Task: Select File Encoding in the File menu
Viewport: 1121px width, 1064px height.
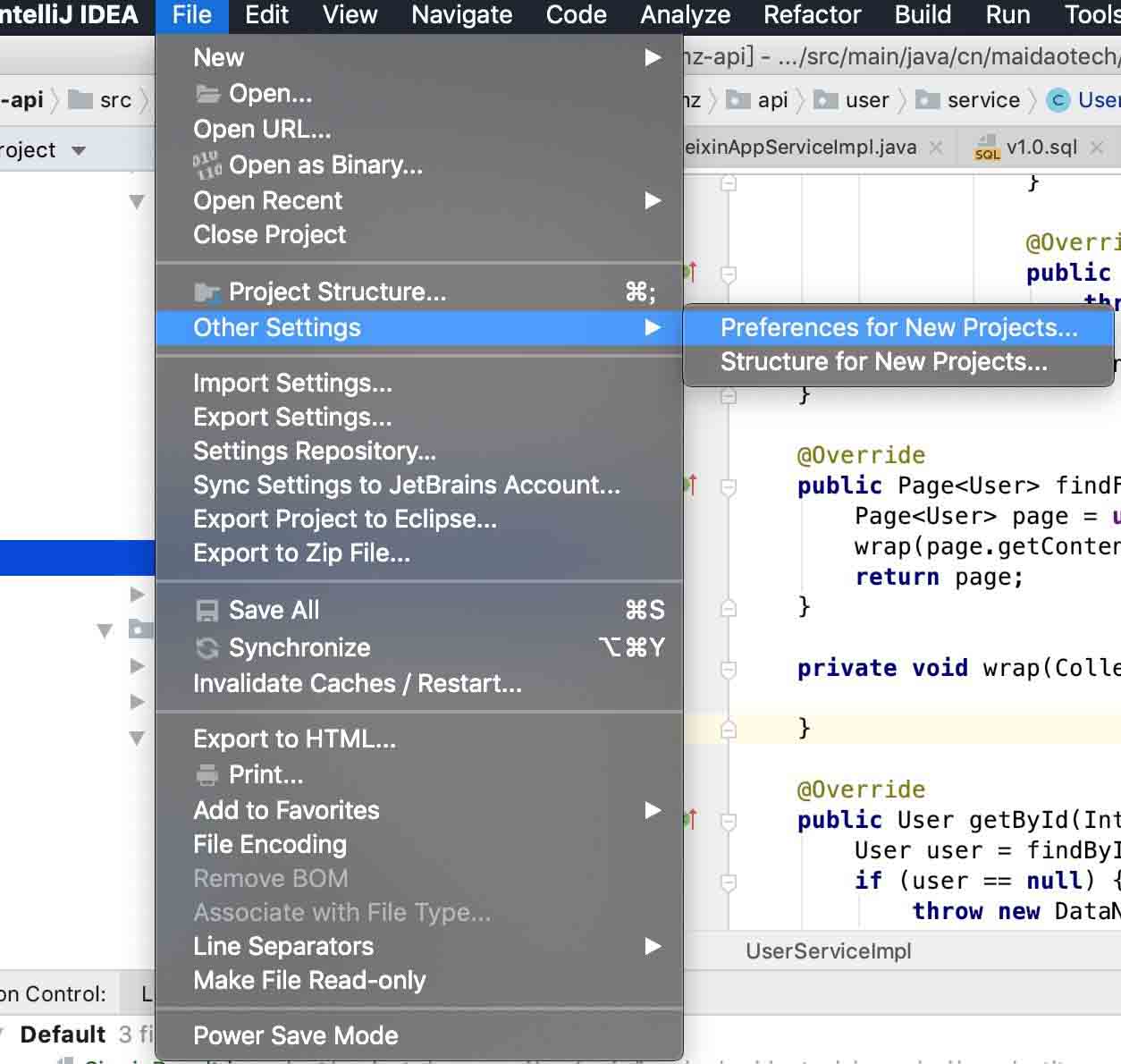Action: (x=419, y=844)
